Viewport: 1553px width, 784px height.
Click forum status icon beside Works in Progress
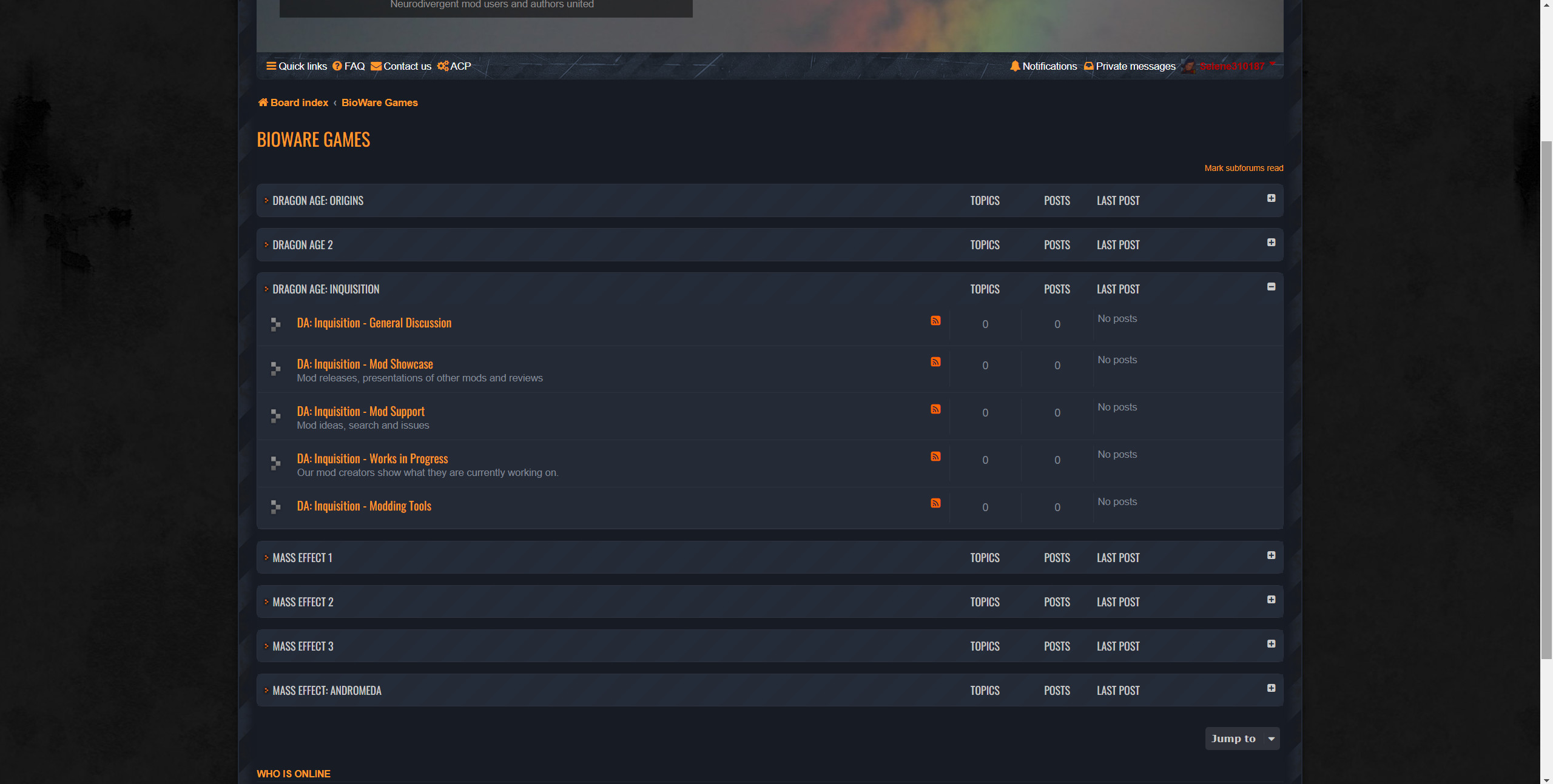click(x=275, y=463)
